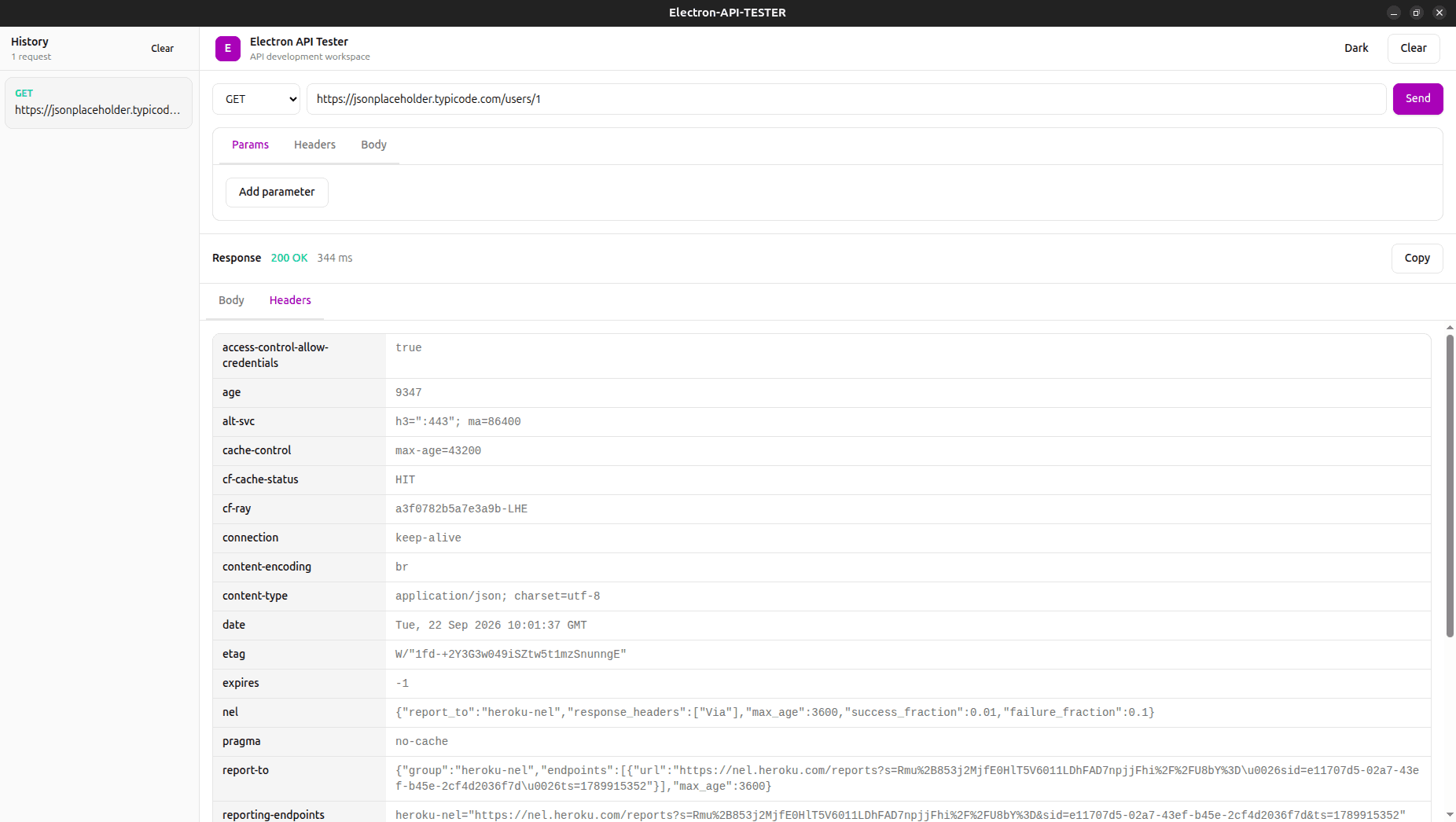This screenshot has height=822, width=1456.
Task: Click the purple E app logo icon
Action: (x=228, y=48)
